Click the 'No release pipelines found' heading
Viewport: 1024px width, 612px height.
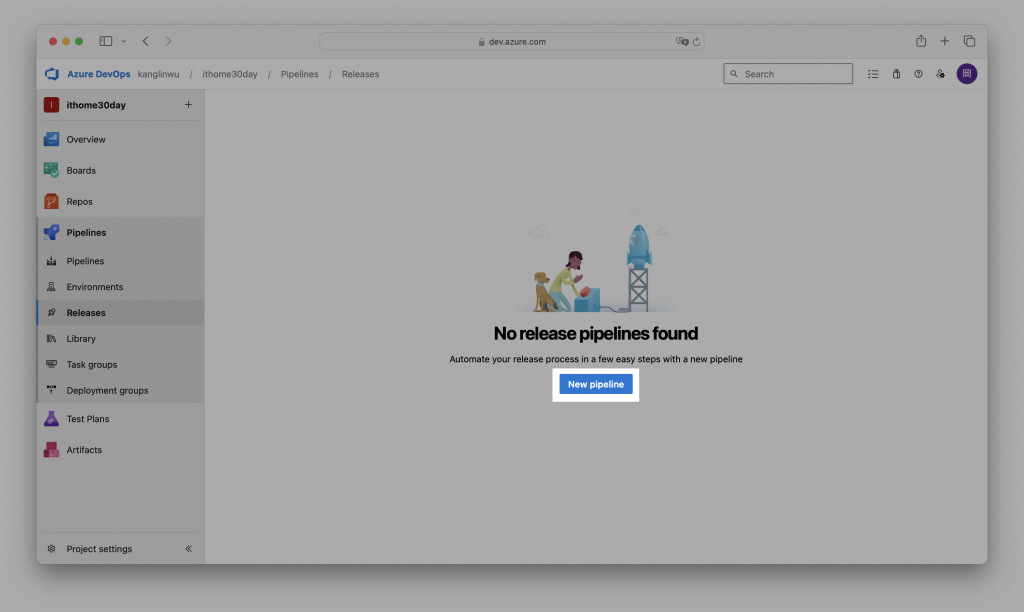click(x=596, y=333)
